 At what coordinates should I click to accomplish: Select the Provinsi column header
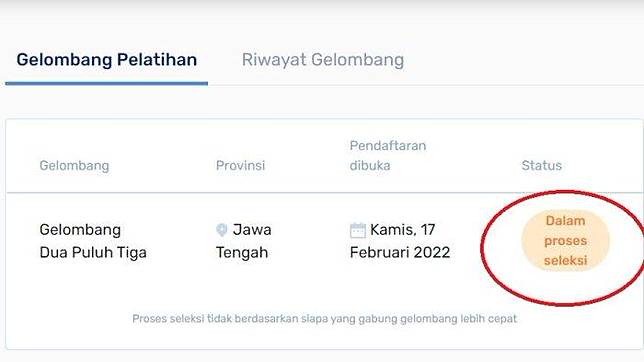point(241,166)
